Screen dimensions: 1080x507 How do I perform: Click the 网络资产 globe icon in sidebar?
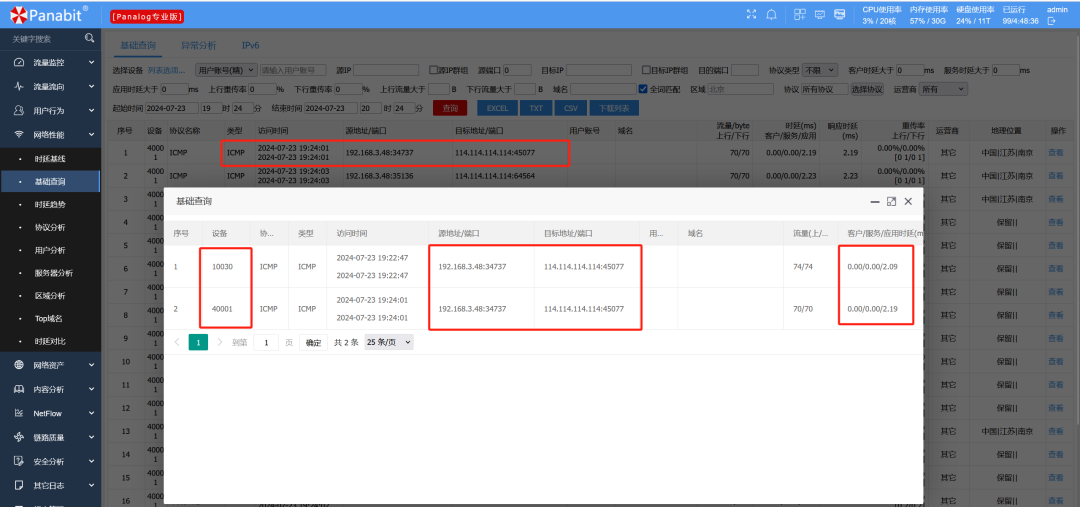19,365
